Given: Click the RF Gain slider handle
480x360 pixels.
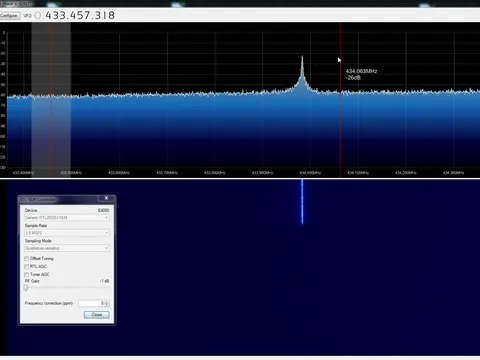Looking at the screenshot, I should pyautogui.click(x=26, y=288).
